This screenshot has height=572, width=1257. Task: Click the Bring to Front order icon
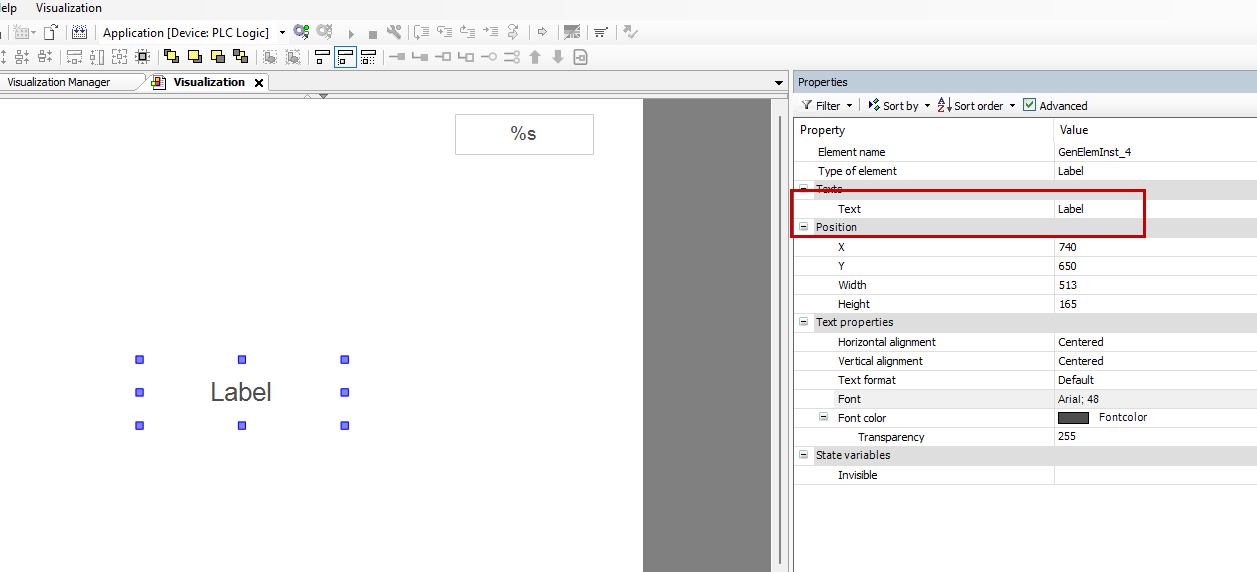[171, 57]
